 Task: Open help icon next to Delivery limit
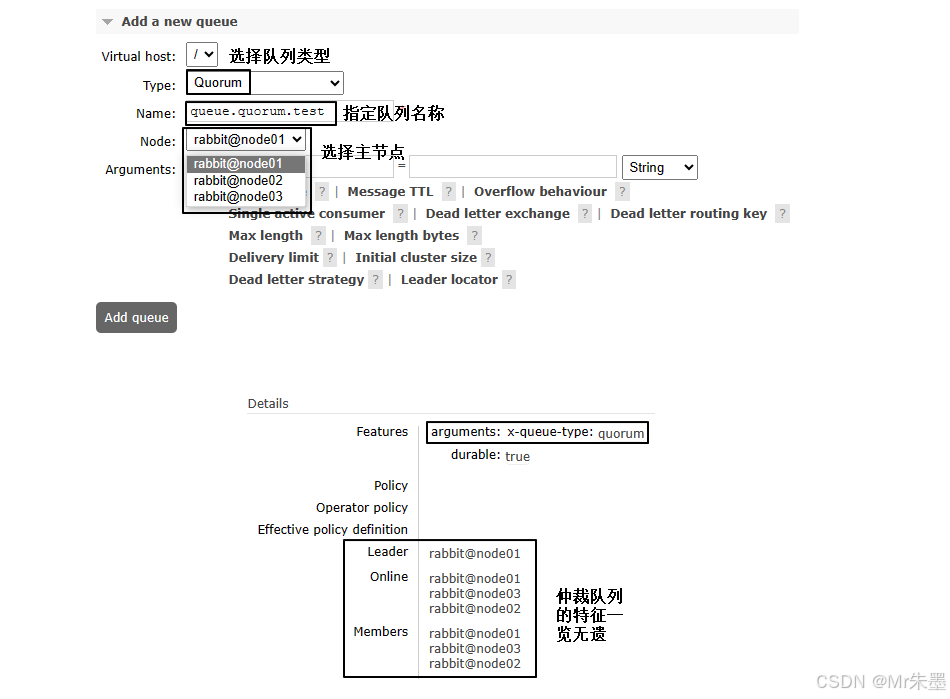click(x=330, y=257)
